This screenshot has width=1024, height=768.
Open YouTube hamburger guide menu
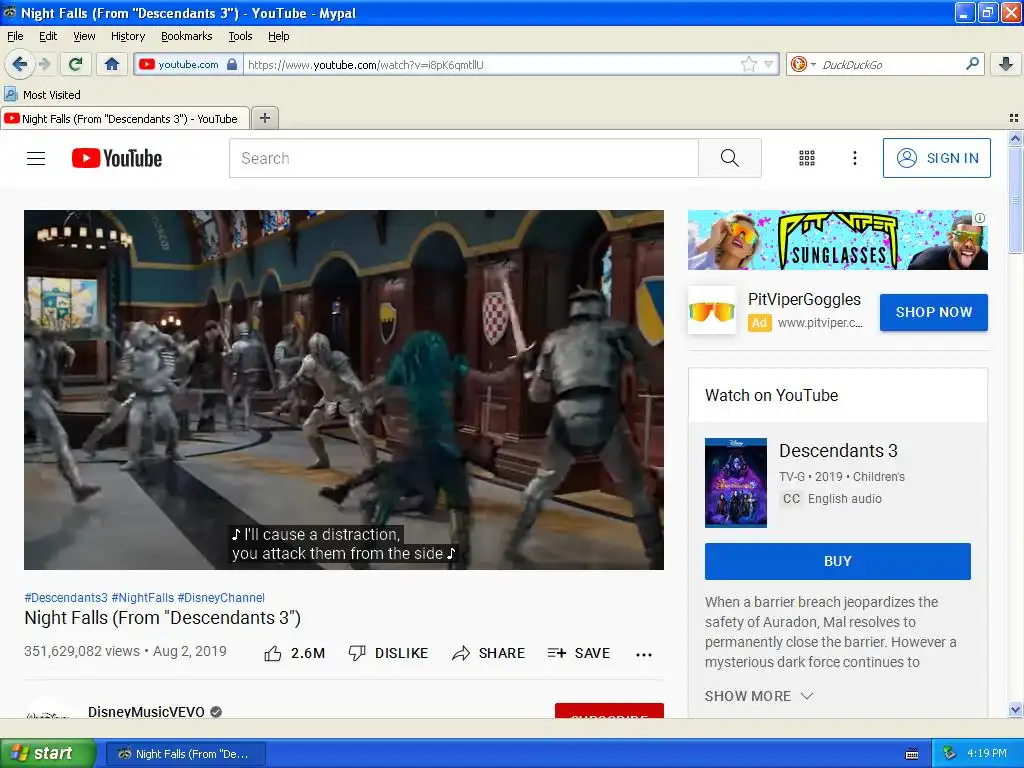click(x=36, y=158)
